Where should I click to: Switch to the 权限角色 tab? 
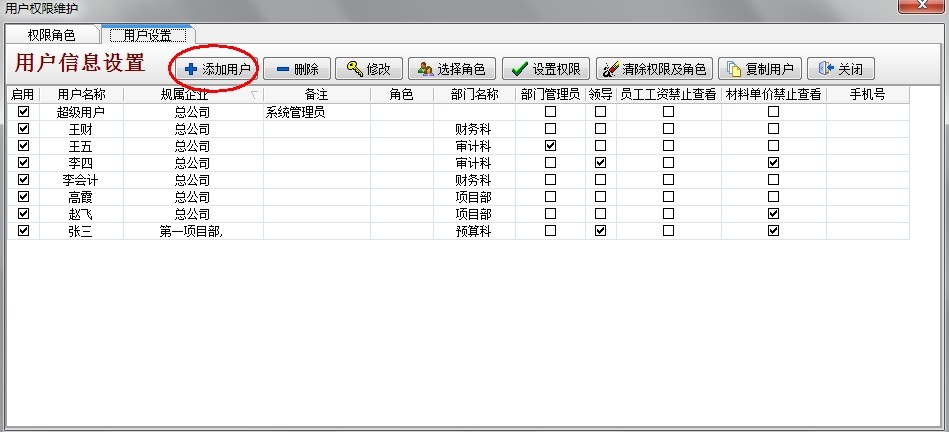51,35
